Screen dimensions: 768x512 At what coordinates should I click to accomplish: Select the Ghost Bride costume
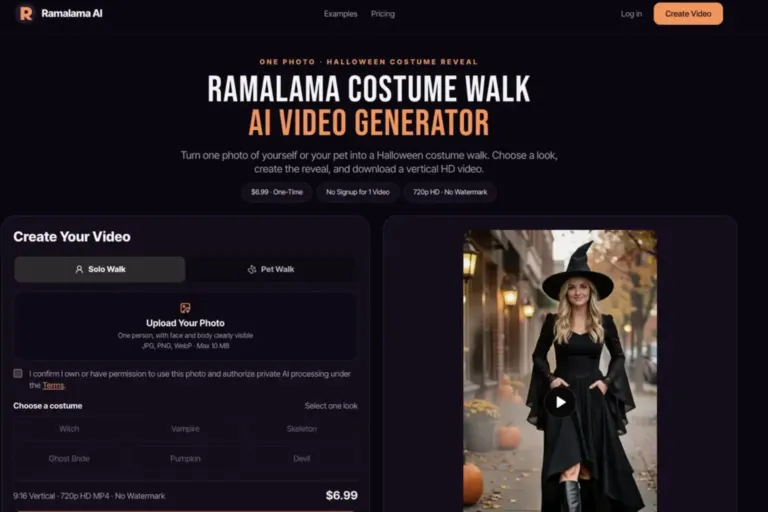[x=69, y=459]
